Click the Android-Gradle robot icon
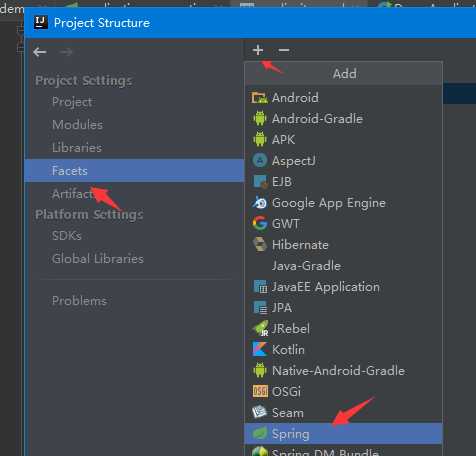This screenshot has width=476, height=456. pyautogui.click(x=260, y=118)
